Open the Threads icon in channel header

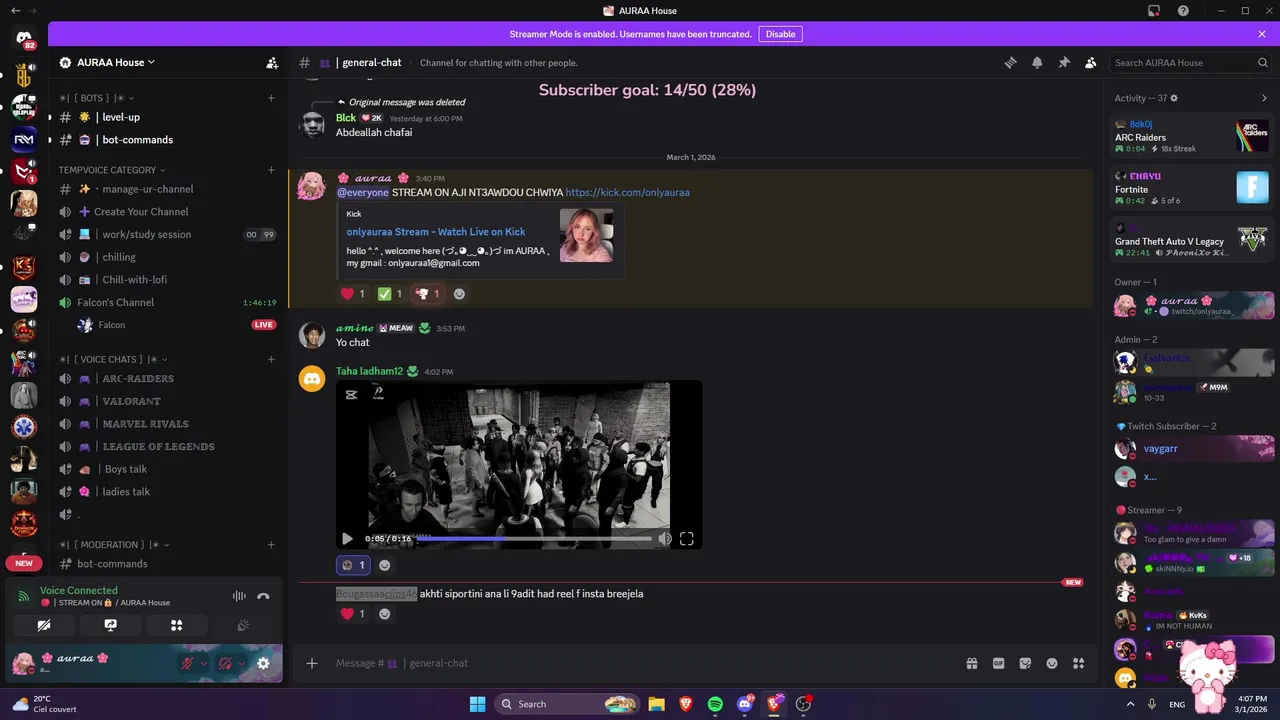(x=1010, y=62)
